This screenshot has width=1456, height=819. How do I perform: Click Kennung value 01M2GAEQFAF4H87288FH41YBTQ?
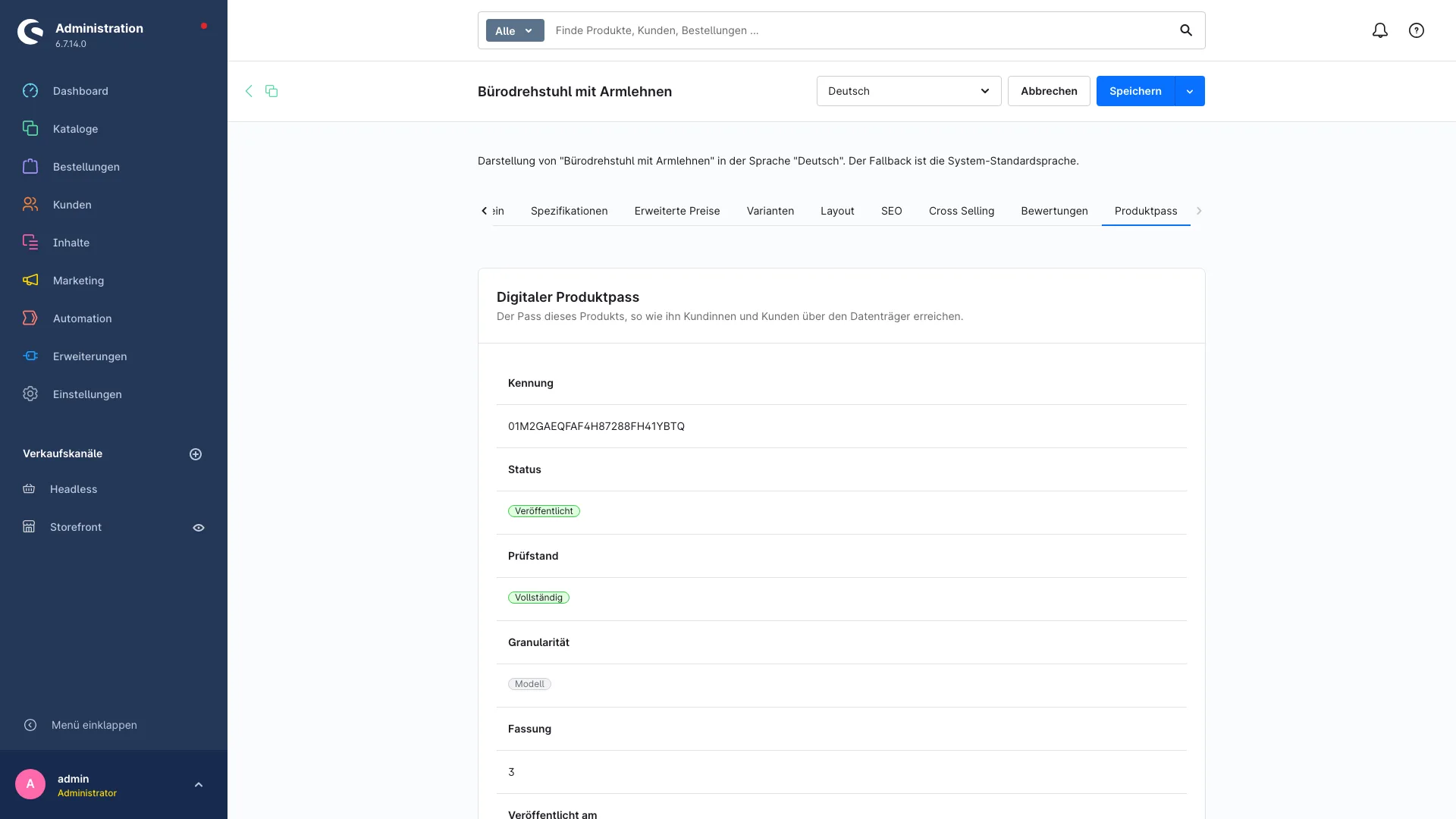click(x=596, y=426)
